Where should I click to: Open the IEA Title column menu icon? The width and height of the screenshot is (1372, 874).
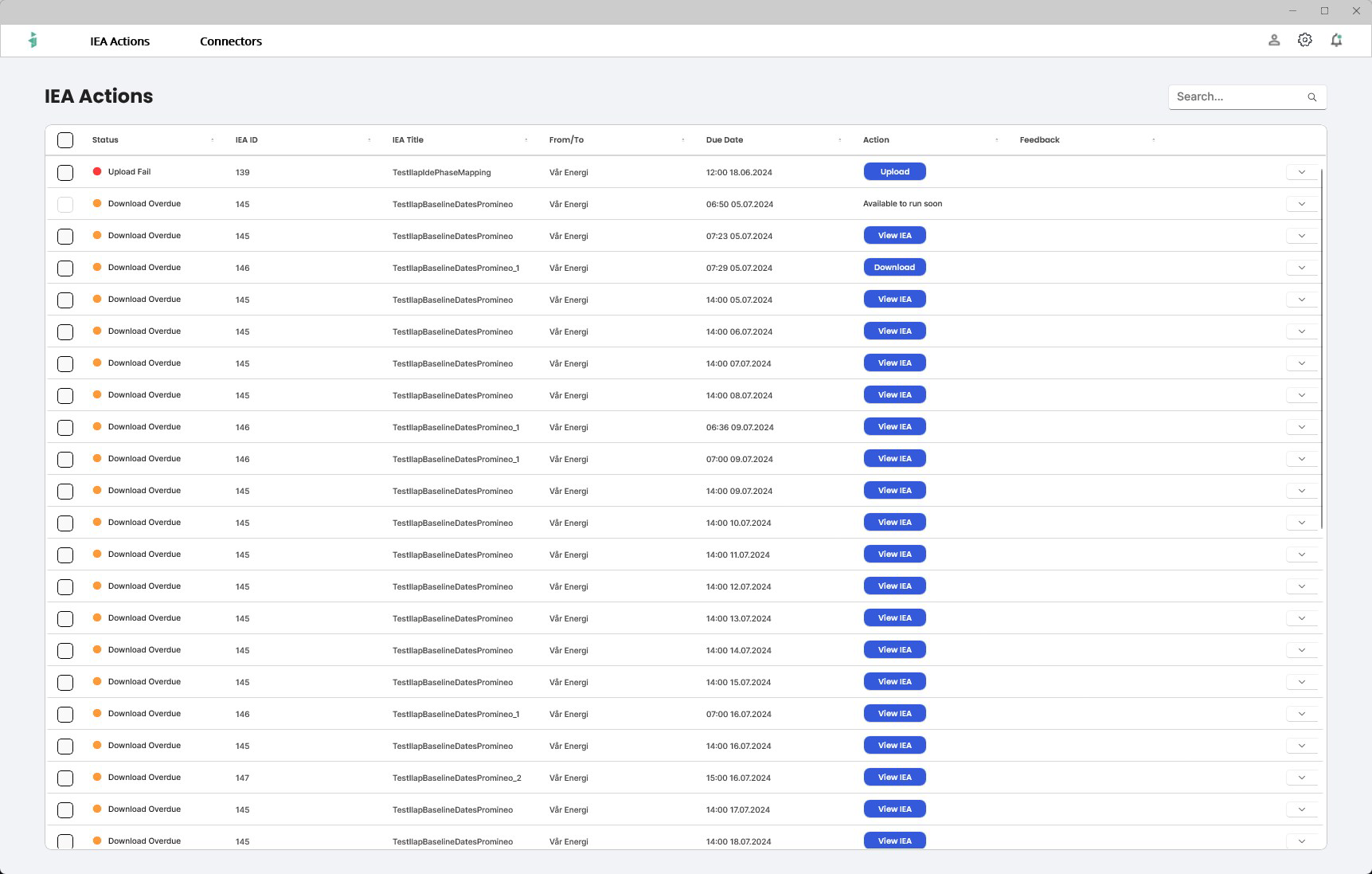[x=526, y=140]
